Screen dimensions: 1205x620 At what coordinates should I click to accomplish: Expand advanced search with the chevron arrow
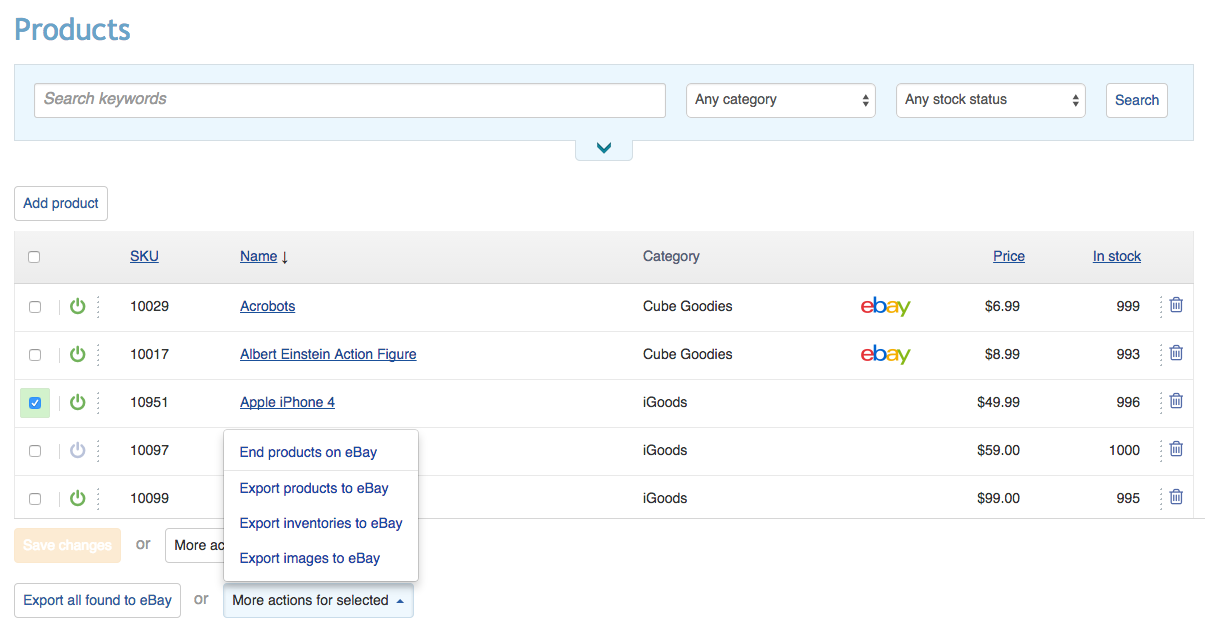603,148
